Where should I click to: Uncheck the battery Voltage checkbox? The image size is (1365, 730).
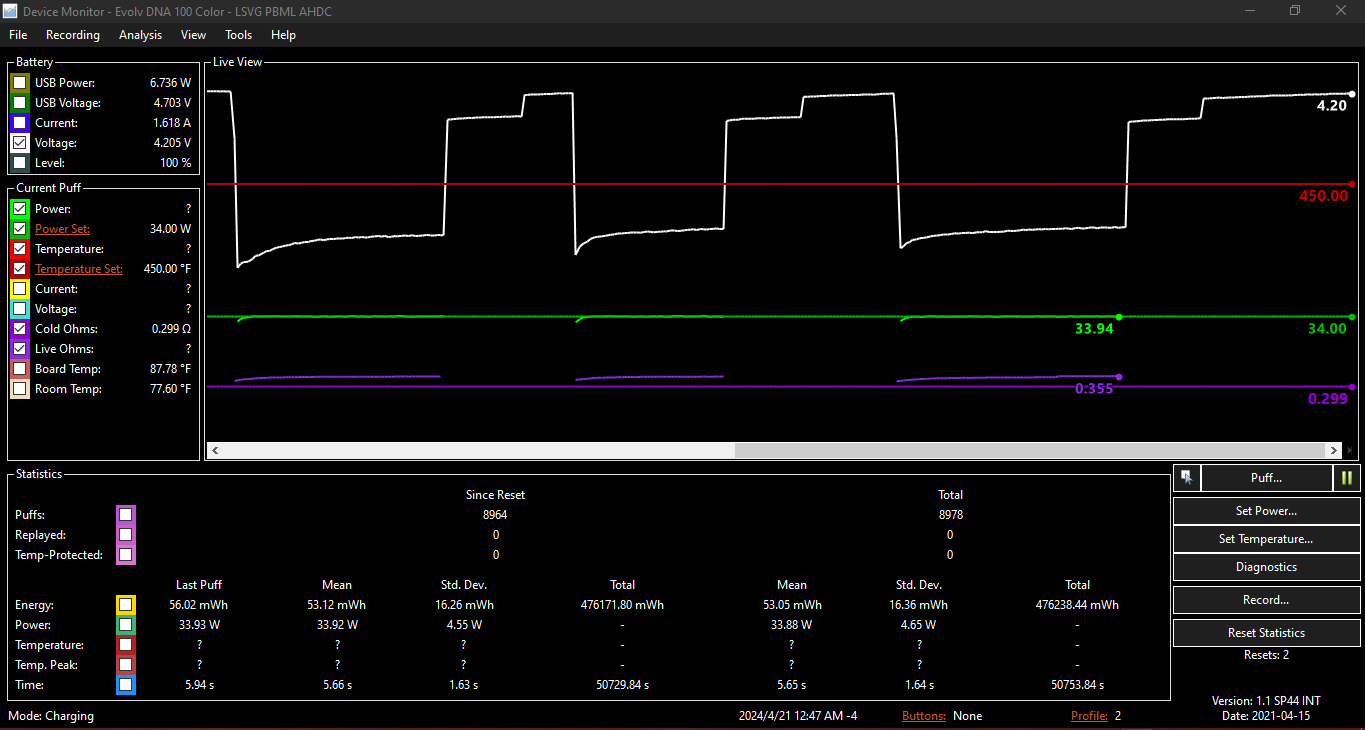point(20,143)
